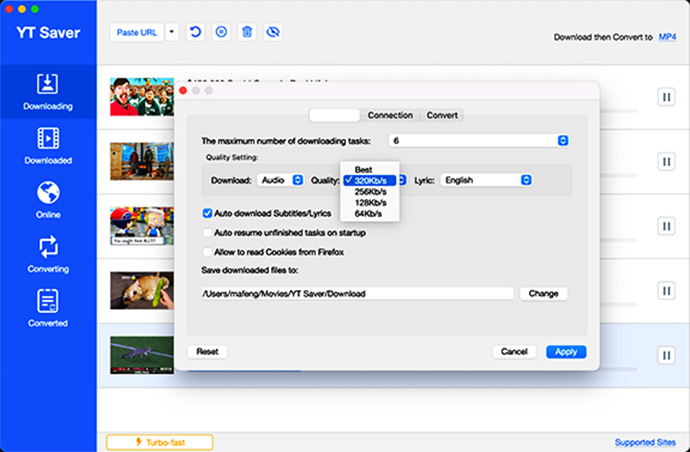Pause the second download in the list
Viewport: 690px width, 452px height.
point(666,162)
